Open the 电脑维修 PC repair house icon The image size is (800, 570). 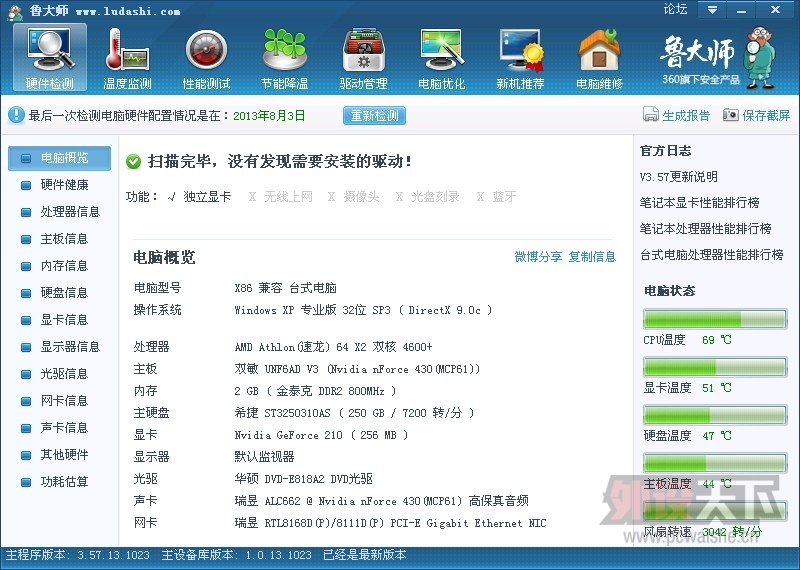(599, 57)
